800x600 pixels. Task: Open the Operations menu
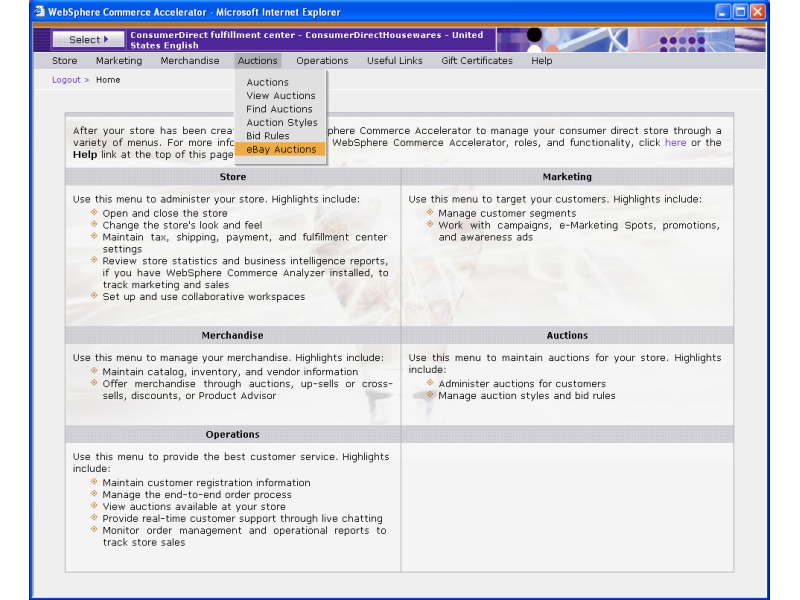[322, 61]
